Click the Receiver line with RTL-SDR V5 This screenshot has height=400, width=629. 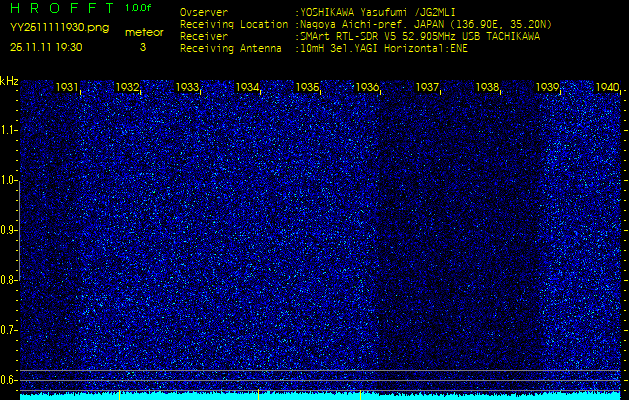click(x=360, y=37)
